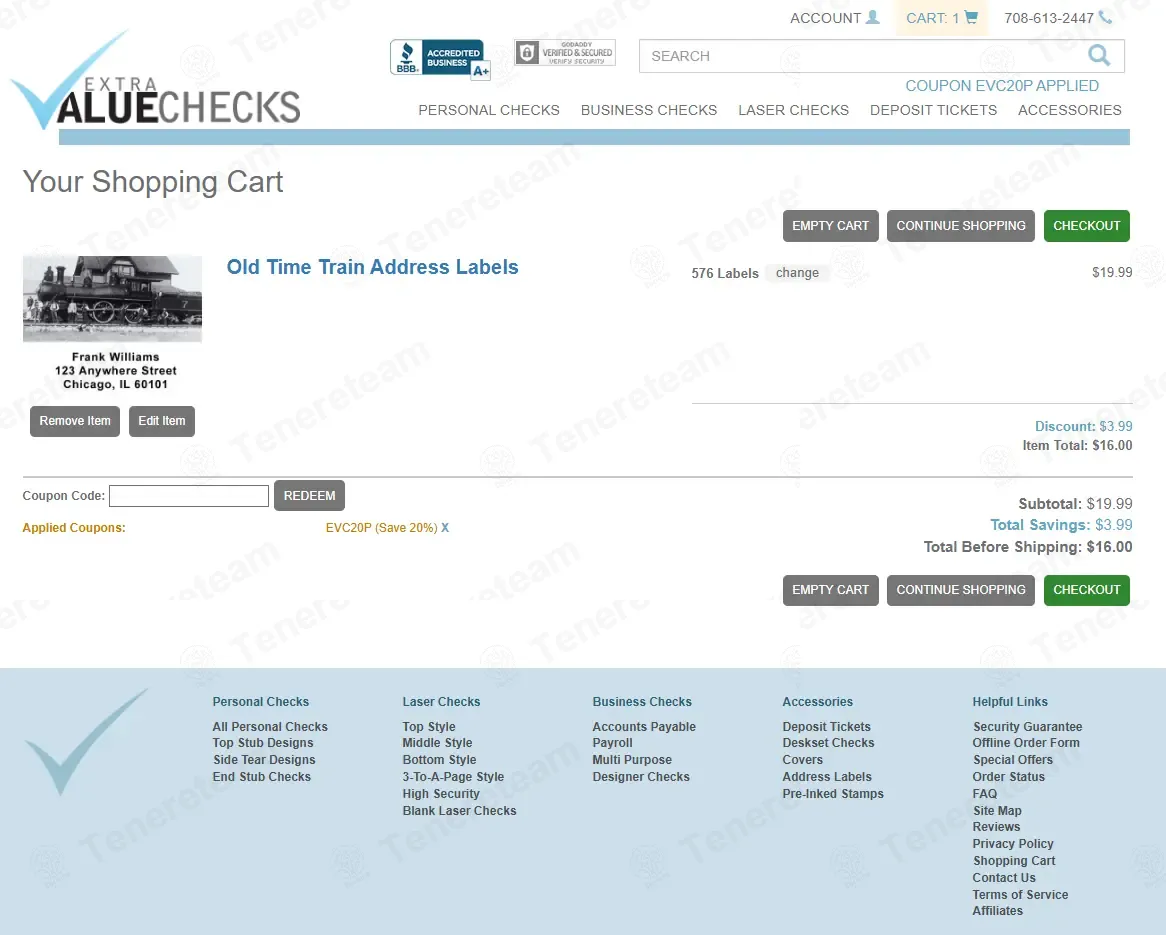The width and height of the screenshot is (1166, 935).
Task: Open the BBB Accredited Business badge
Action: 440,58
